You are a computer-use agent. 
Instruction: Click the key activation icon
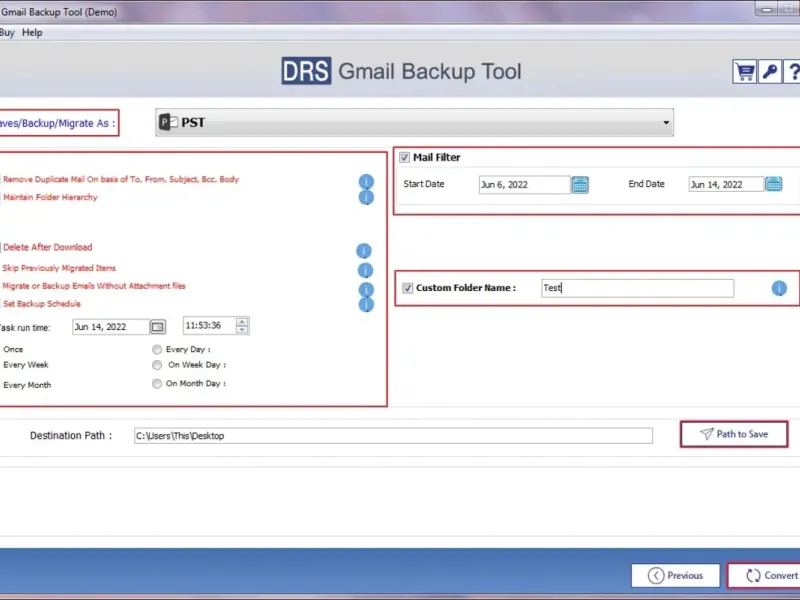770,72
